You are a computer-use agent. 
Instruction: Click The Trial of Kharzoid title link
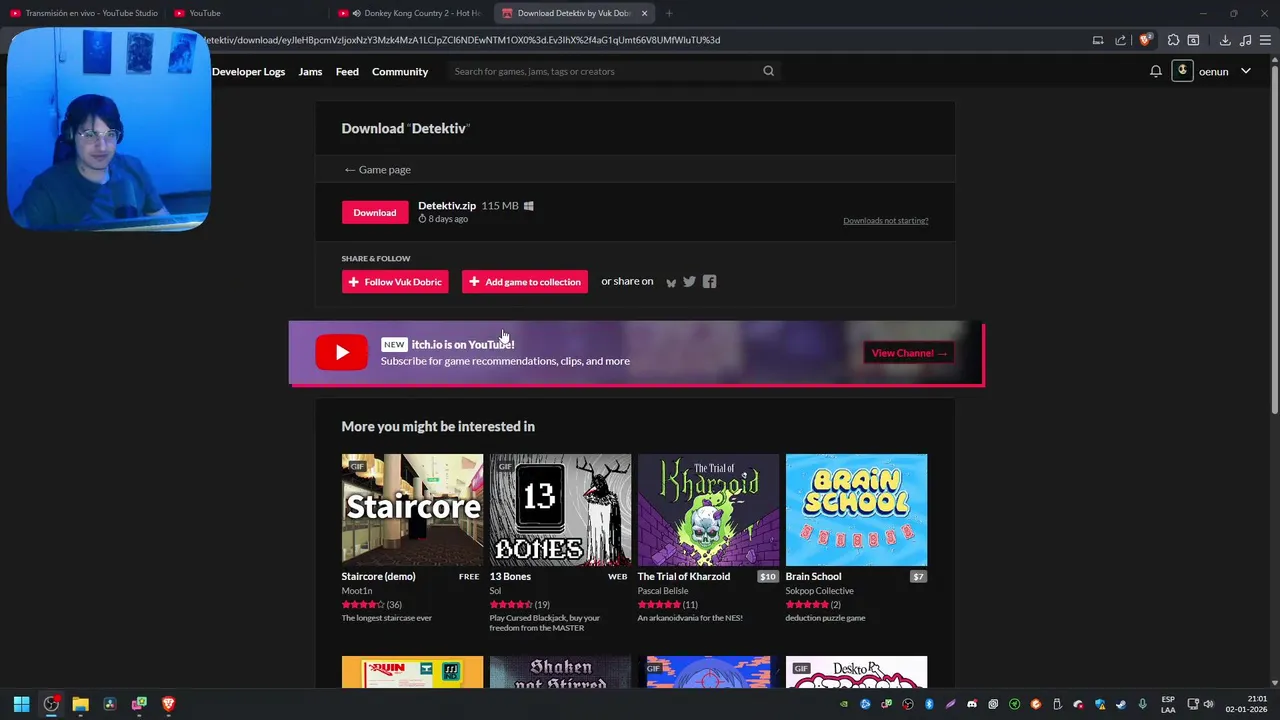coord(684,577)
